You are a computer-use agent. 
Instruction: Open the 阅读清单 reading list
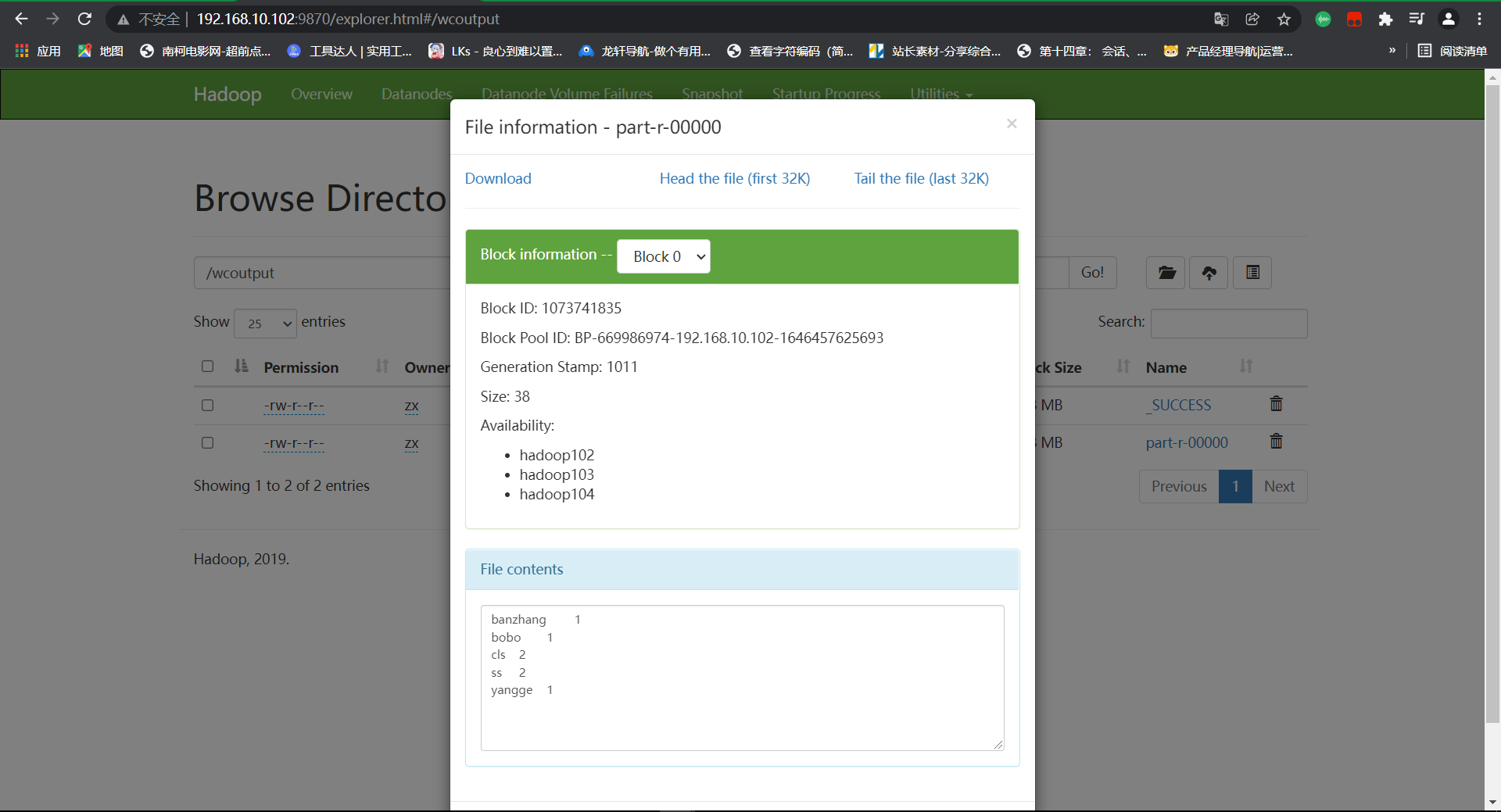coord(1453,51)
